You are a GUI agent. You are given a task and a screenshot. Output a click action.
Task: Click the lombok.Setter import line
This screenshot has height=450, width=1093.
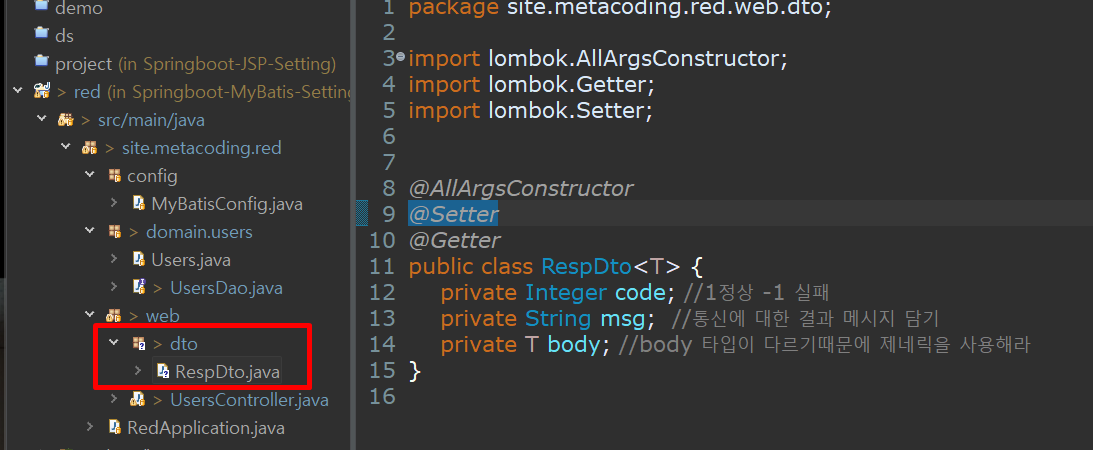(530, 111)
